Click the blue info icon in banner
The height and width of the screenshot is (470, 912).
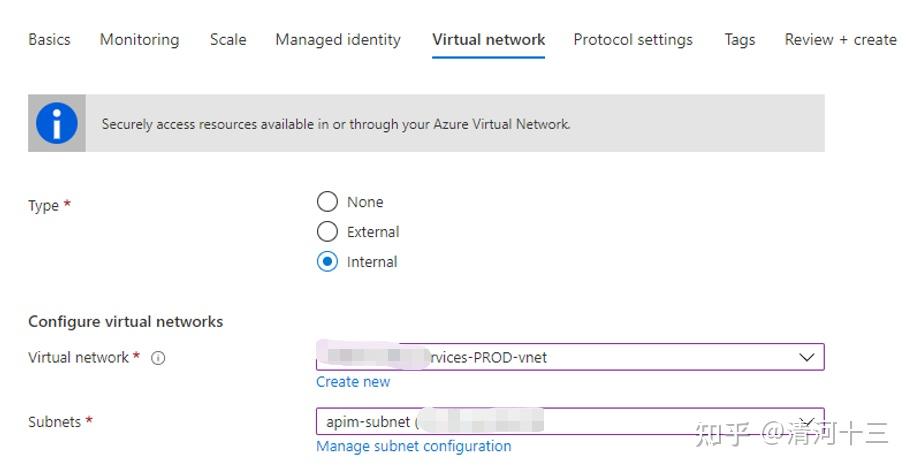[x=57, y=124]
